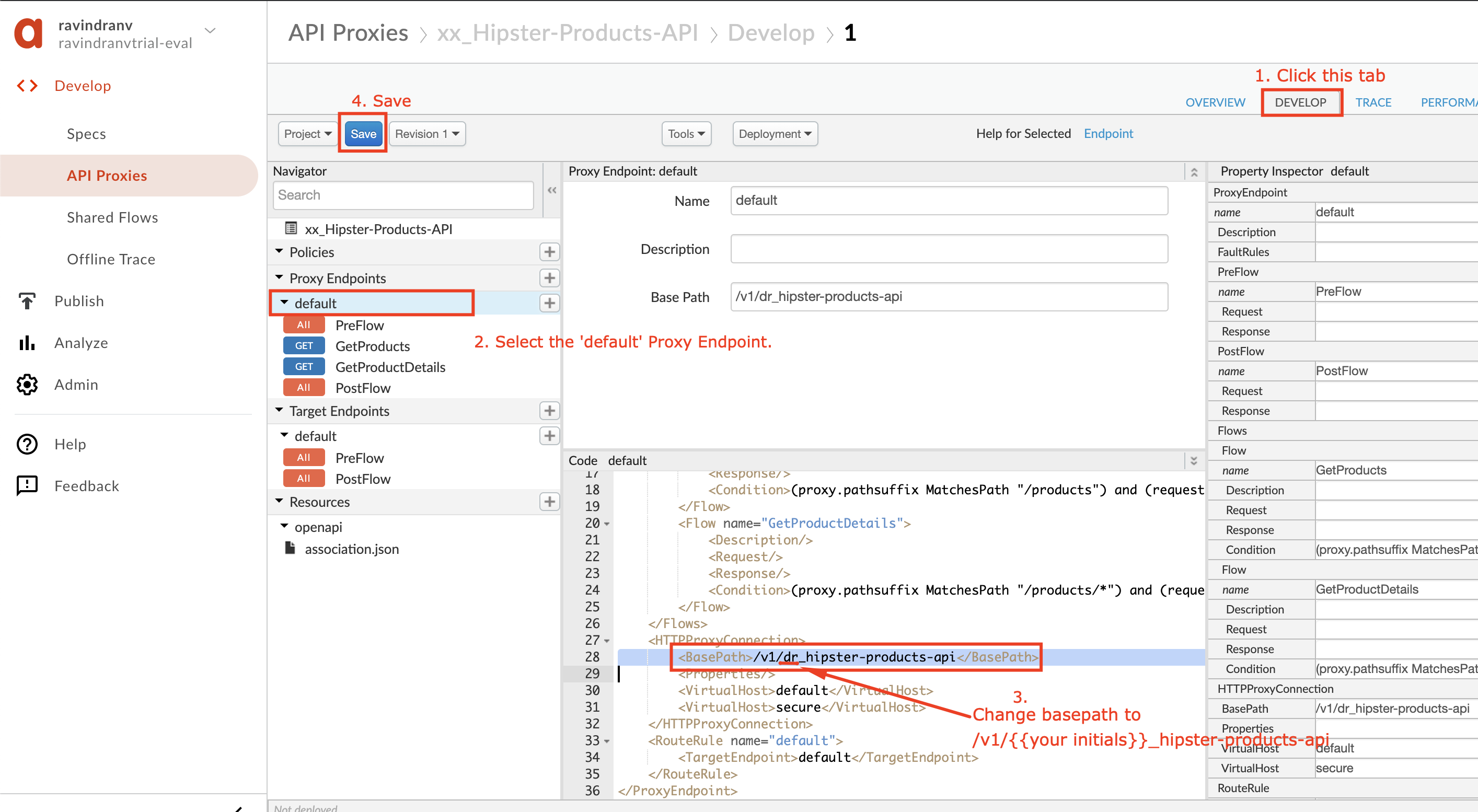Open the Revision 1 dropdown
This screenshot has height=812, width=1478.
(427, 134)
